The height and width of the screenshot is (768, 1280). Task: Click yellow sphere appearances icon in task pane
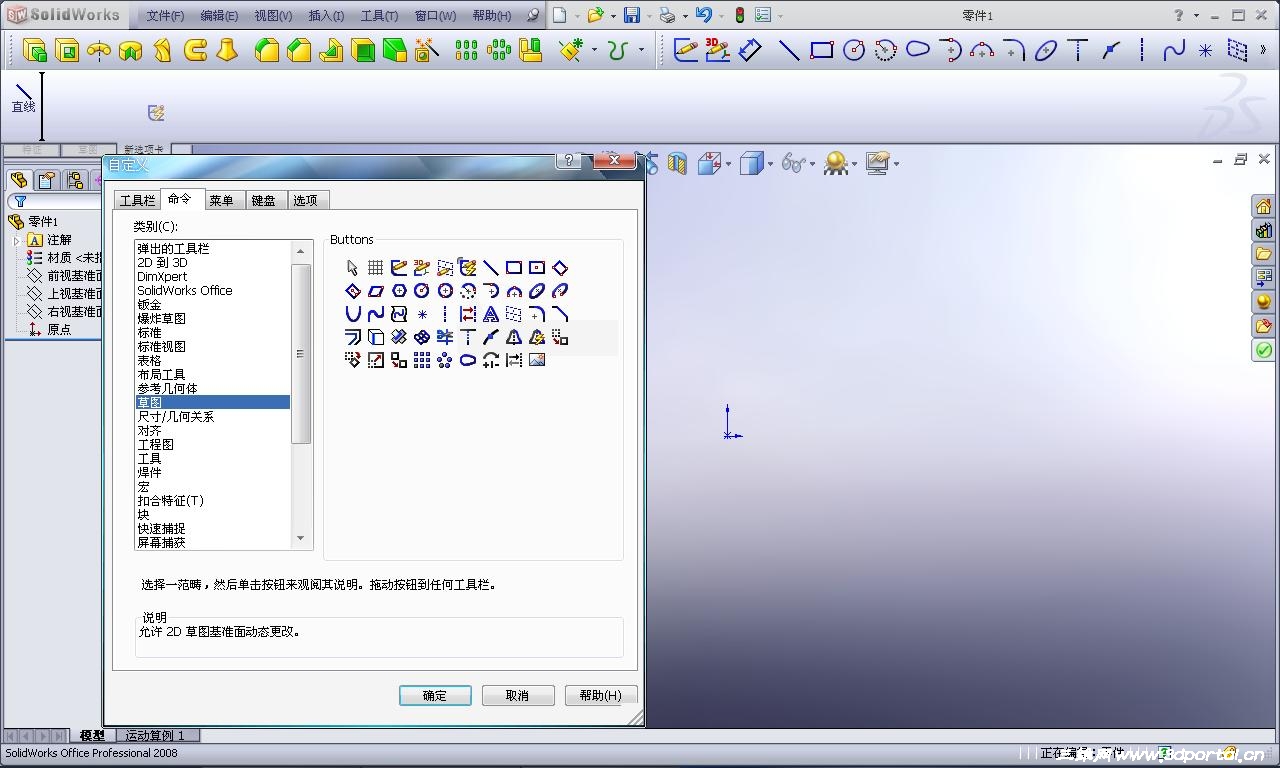tap(1264, 302)
